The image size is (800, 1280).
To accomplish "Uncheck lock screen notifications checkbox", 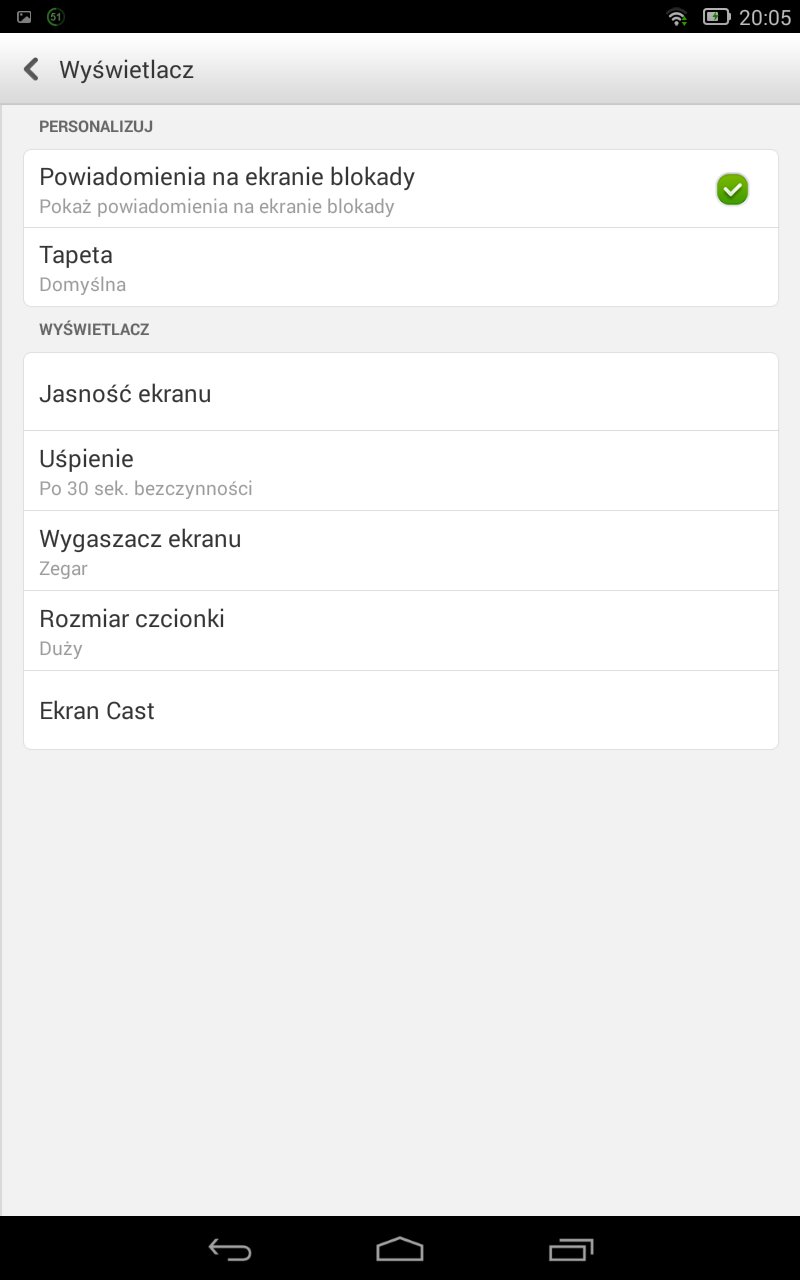I will (732, 189).
